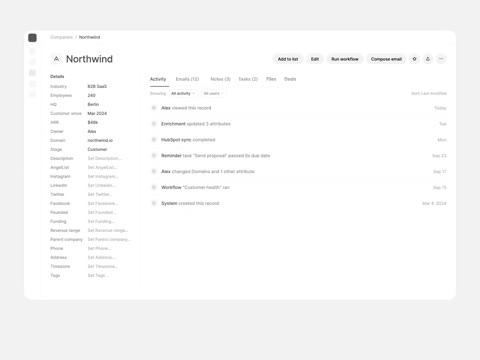
Task: Switch to the Deals tab
Action: tap(290, 79)
